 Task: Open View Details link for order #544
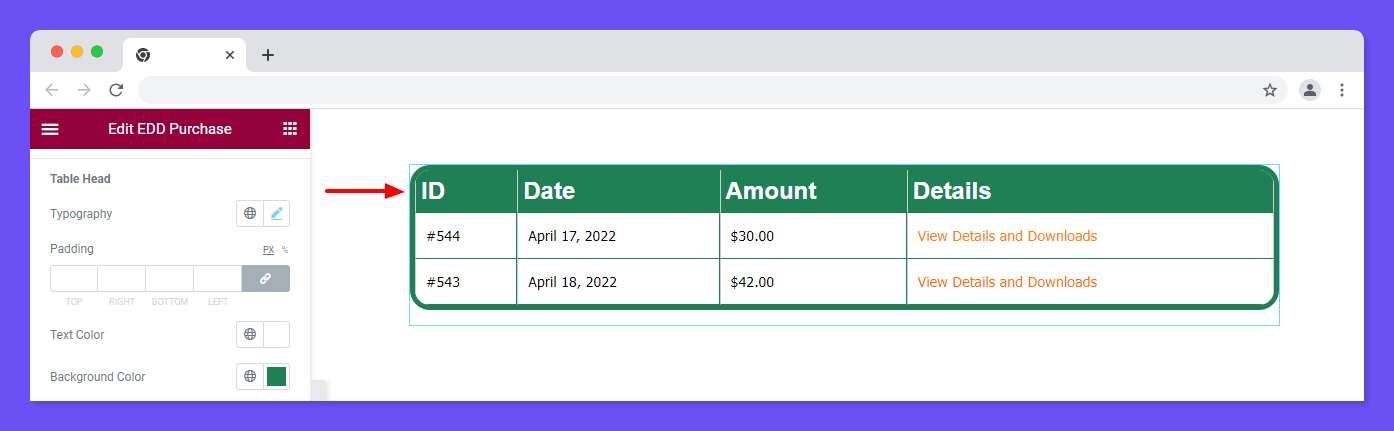pos(1007,236)
